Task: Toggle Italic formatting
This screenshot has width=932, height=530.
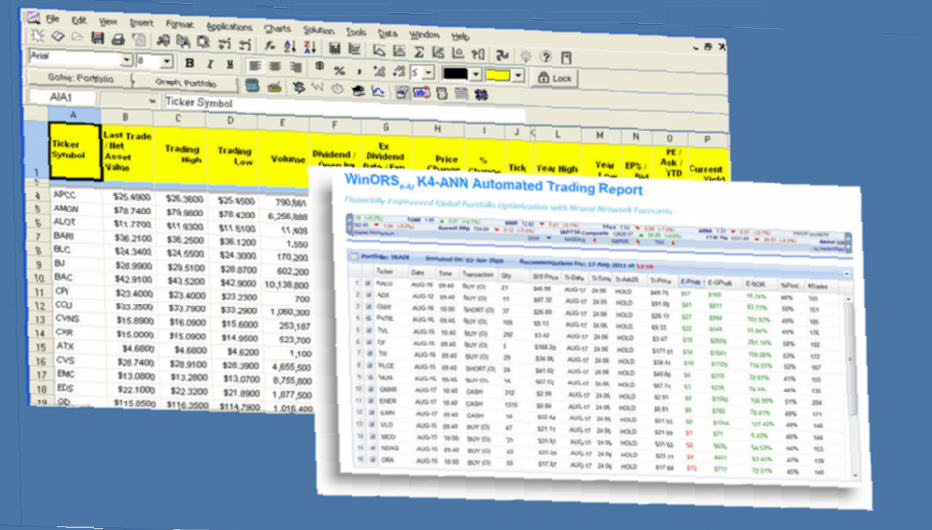Action: point(208,64)
